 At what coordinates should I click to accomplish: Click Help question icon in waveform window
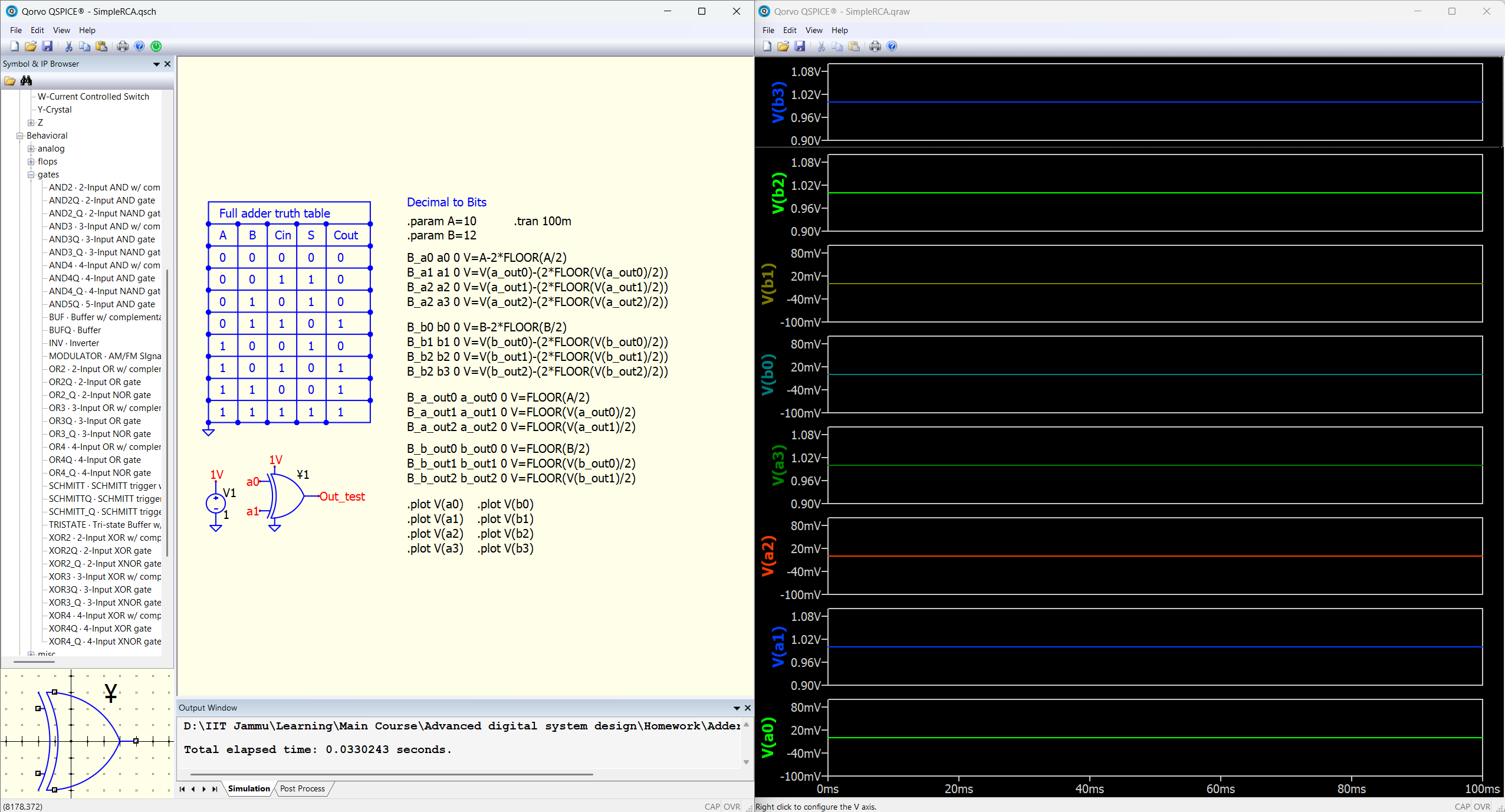[x=892, y=46]
